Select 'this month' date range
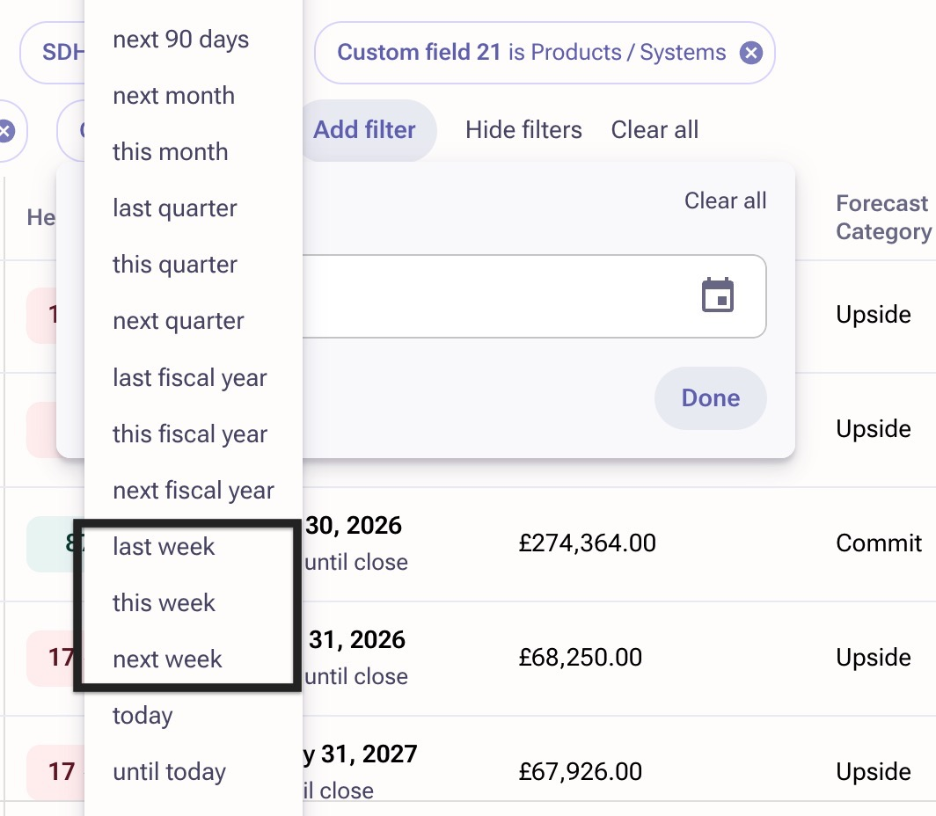This screenshot has width=936, height=816. 170,152
